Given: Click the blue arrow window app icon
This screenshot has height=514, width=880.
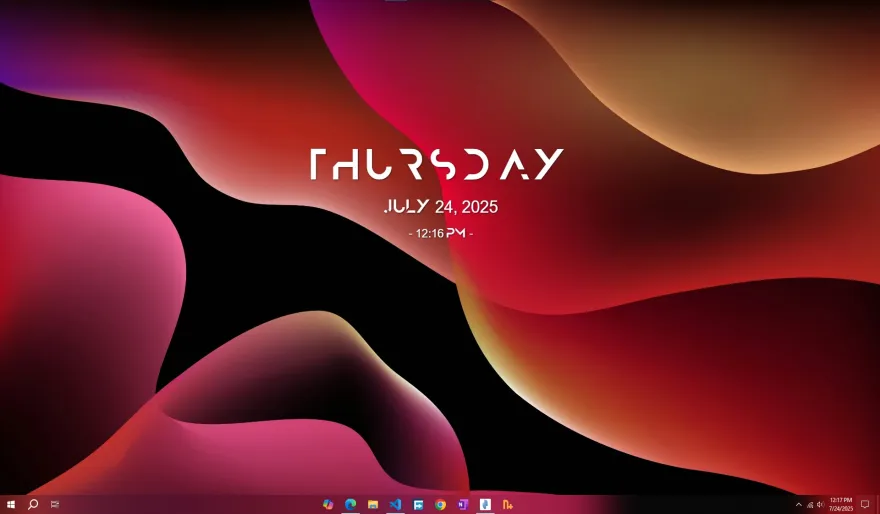Looking at the screenshot, I should coord(418,504).
